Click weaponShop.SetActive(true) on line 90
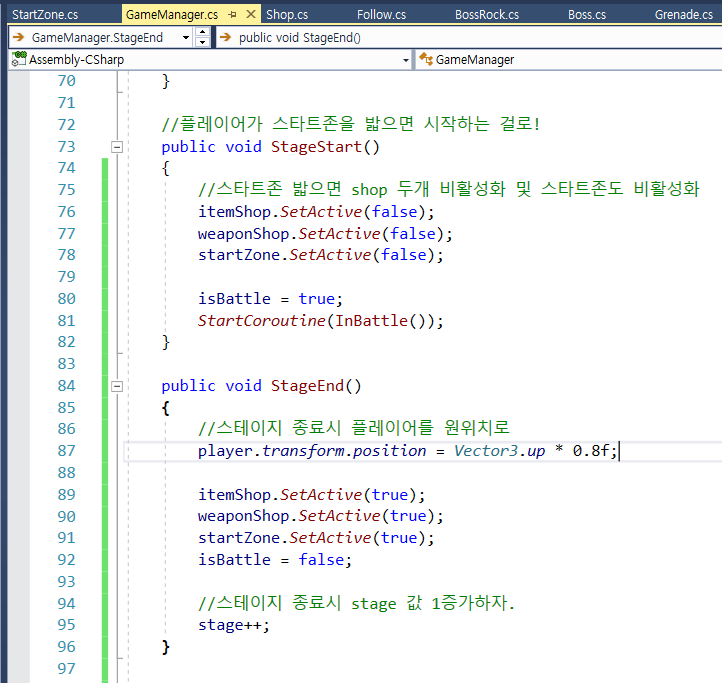Viewport: 722px width, 683px height. [x=320, y=516]
